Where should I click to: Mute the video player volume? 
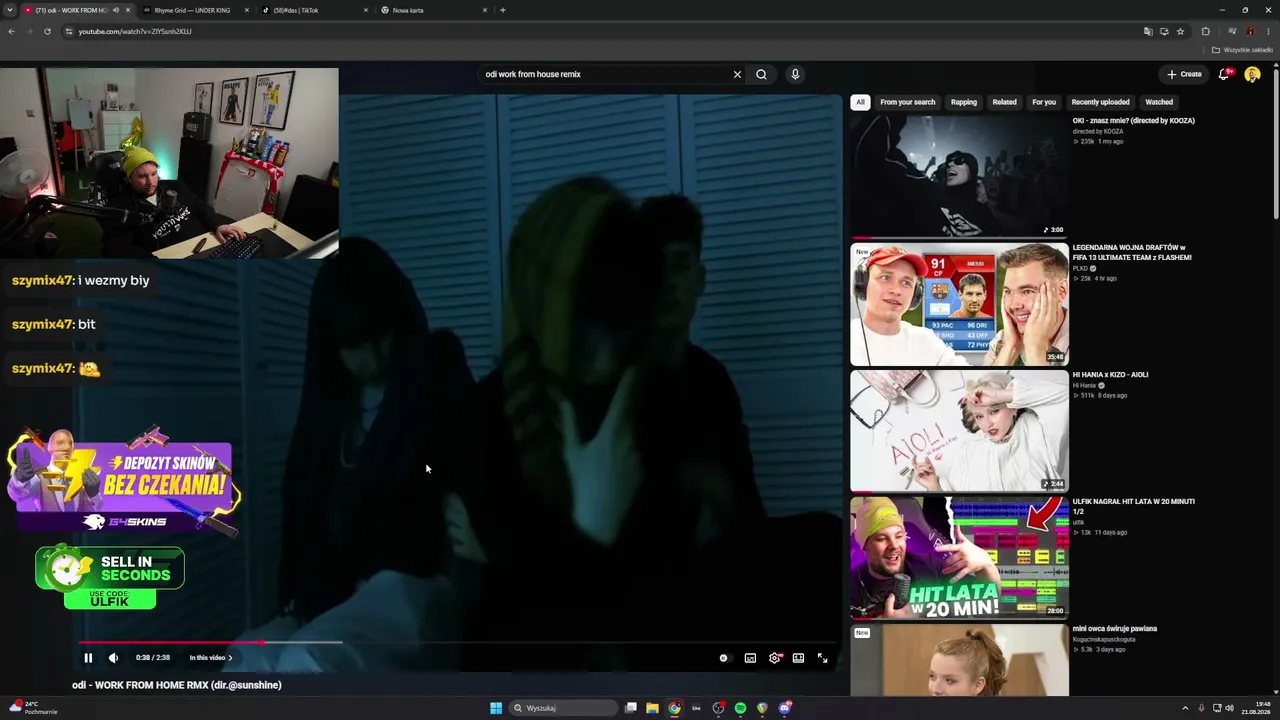pos(113,658)
